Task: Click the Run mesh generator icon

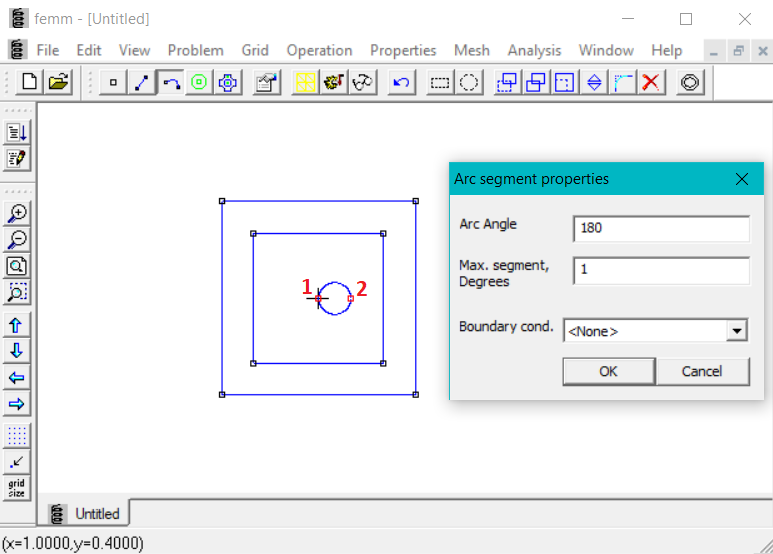Action: coord(305,83)
